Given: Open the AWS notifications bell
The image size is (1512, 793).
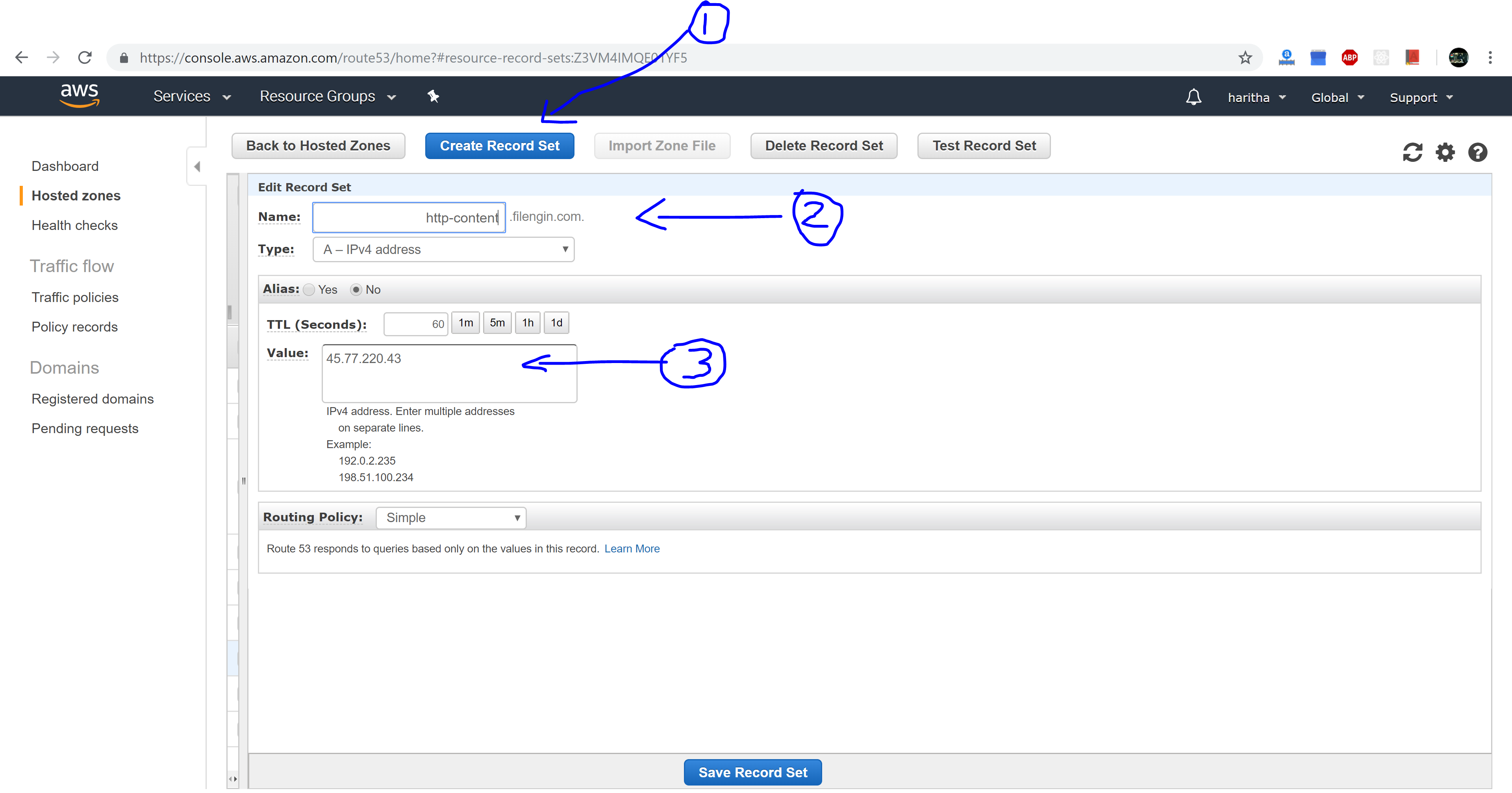Looking at the screenshot, I should tap(1193, 97).
